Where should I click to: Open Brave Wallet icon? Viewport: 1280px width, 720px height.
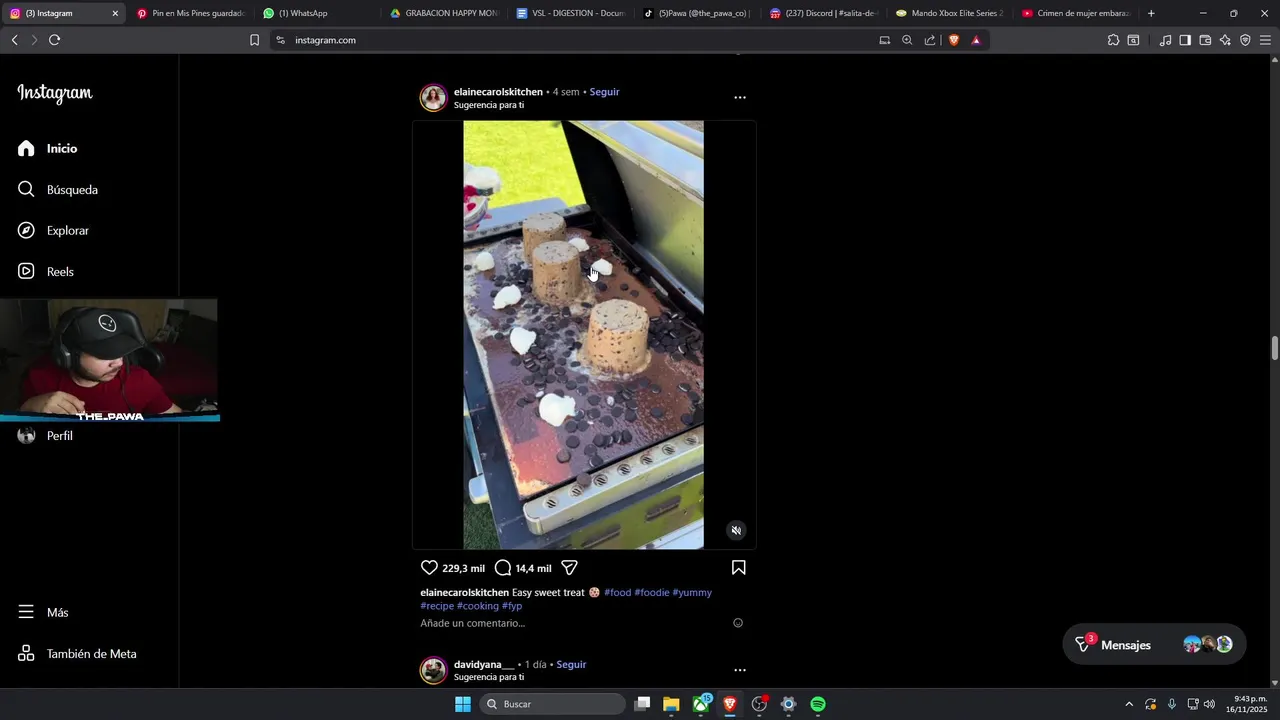1205,40
